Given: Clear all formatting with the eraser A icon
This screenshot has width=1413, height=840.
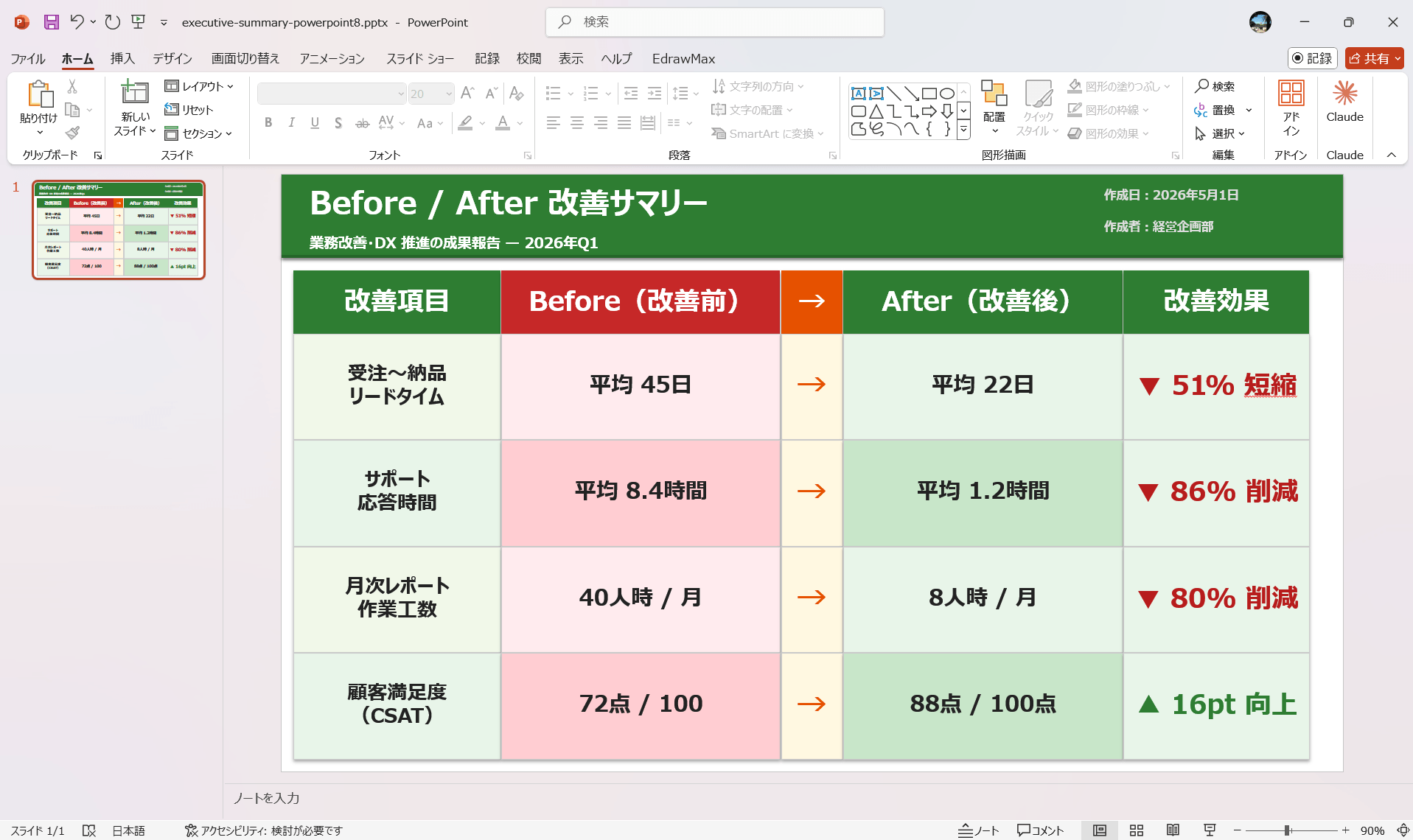Looking at the screenshot, I should [517, 94].
